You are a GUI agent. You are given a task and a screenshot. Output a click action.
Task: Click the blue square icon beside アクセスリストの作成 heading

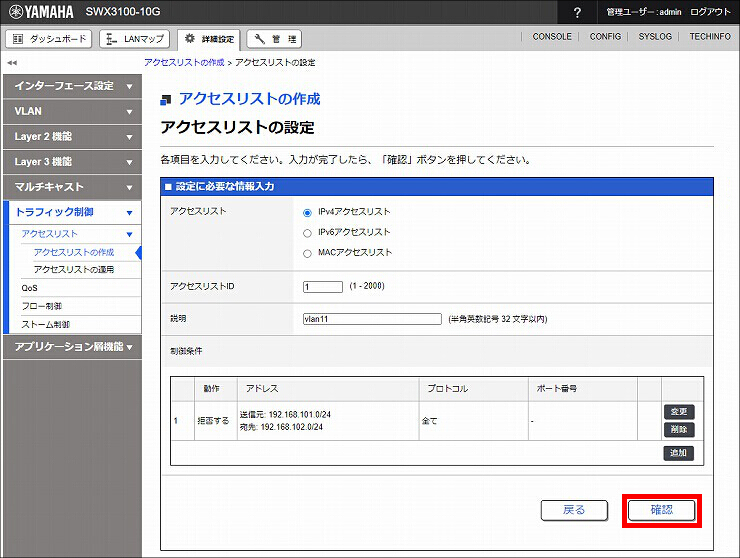tap(166, 100)
